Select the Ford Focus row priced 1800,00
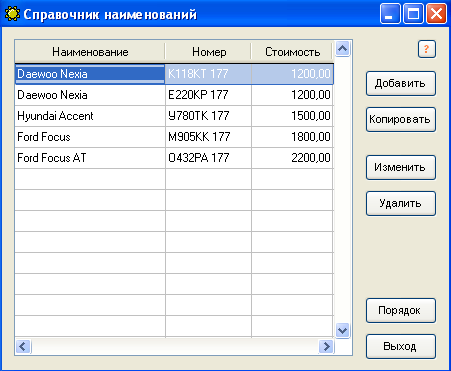The height and width of the screenshot is (371, 451). [174, 137]
